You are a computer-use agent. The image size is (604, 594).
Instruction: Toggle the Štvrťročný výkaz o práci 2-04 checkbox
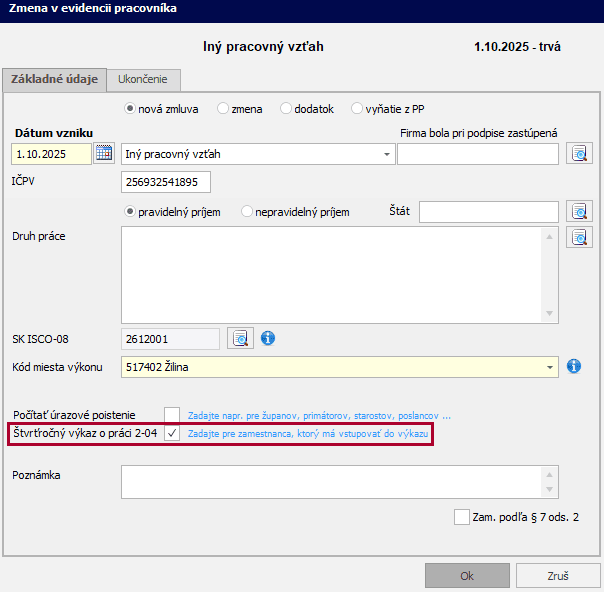coord(173,434)
